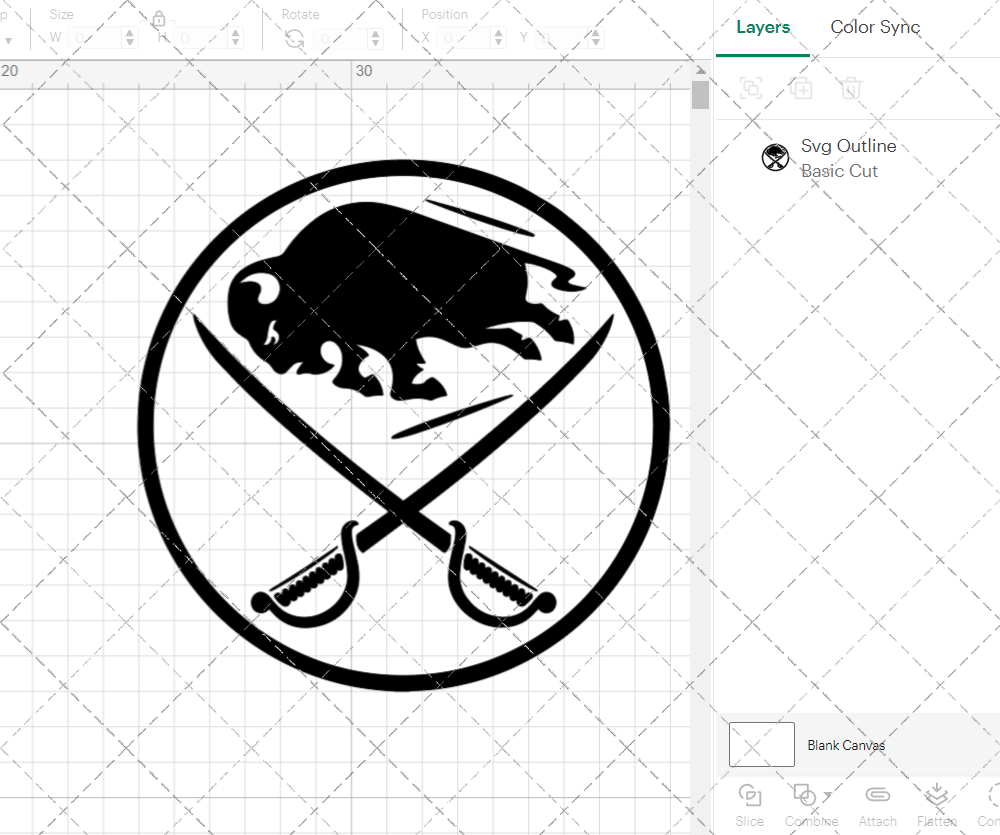
Task: Click the scrollbar up arrow
Action: (x=700, y=70)
